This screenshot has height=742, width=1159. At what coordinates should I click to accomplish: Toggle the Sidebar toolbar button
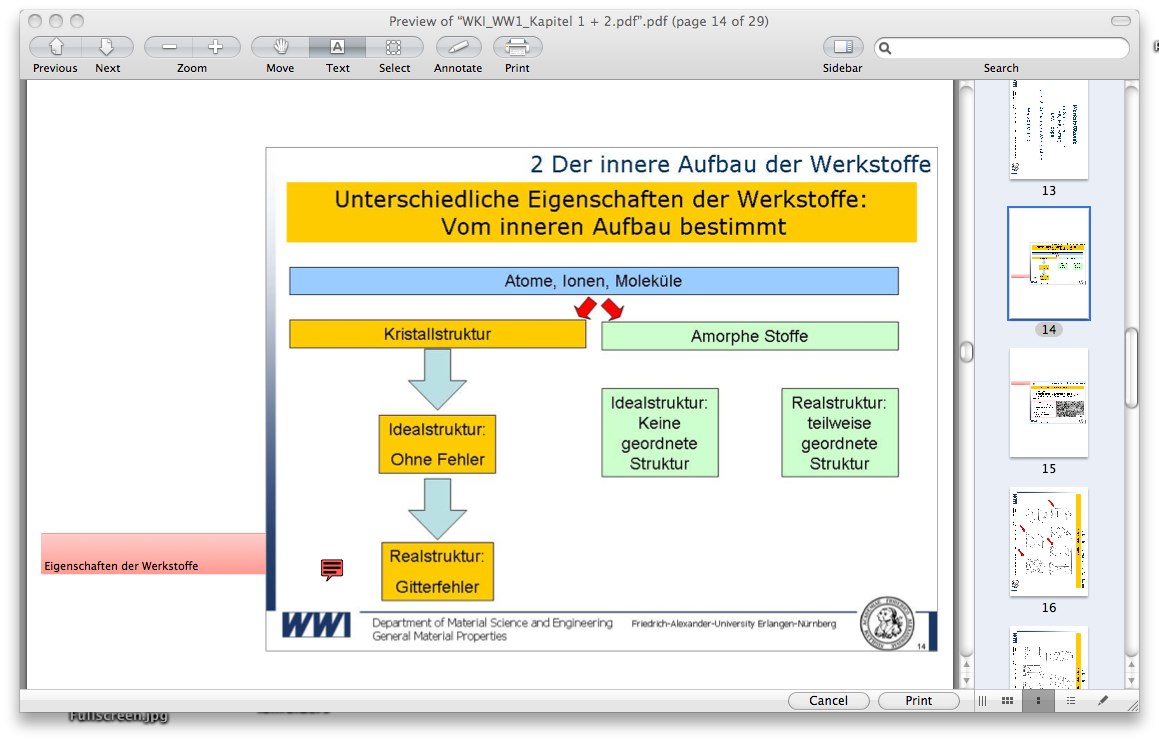pyautogui.click(x=843, y=47)
